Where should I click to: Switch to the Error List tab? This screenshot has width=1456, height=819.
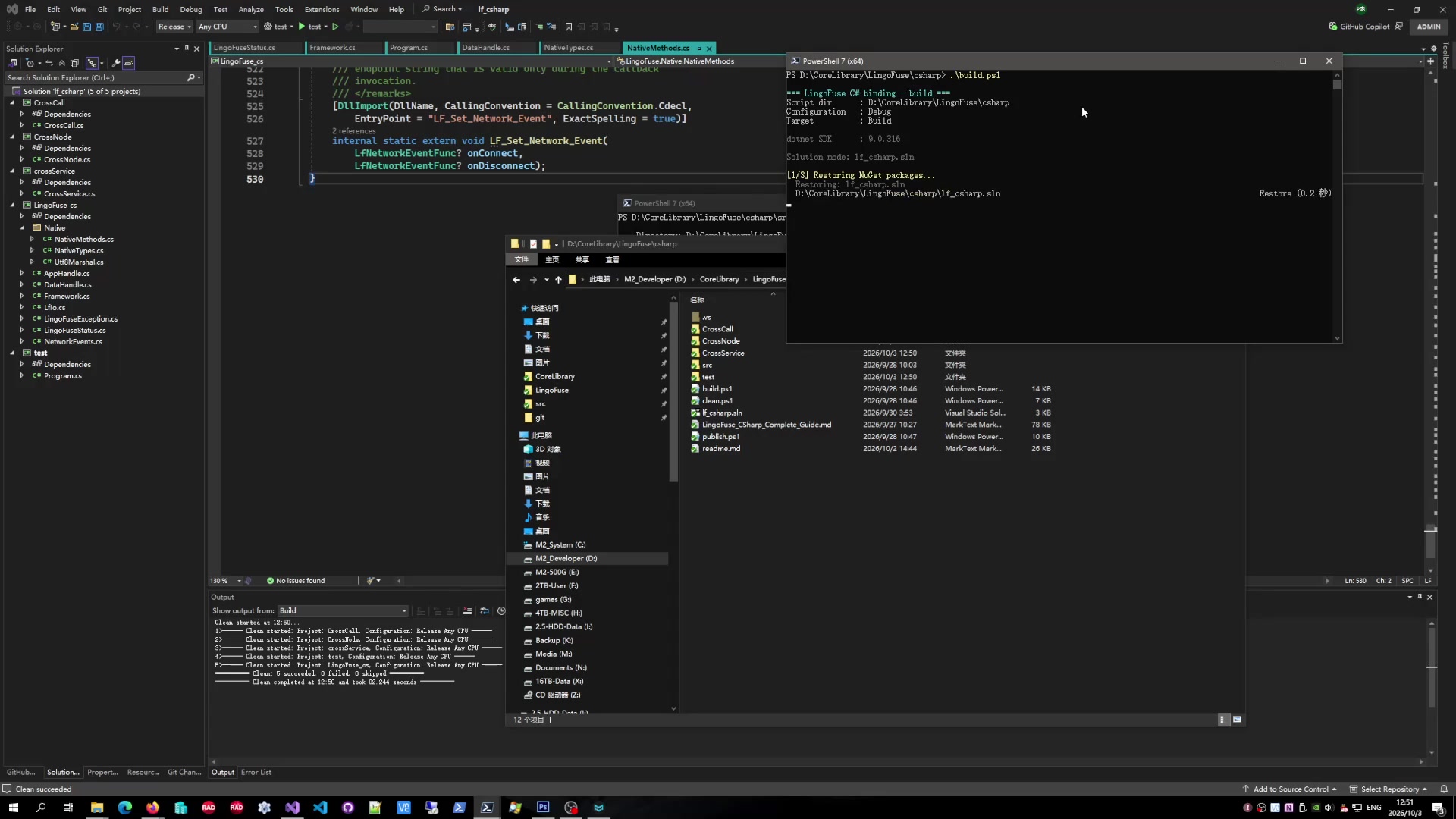[x=256, y=773]
